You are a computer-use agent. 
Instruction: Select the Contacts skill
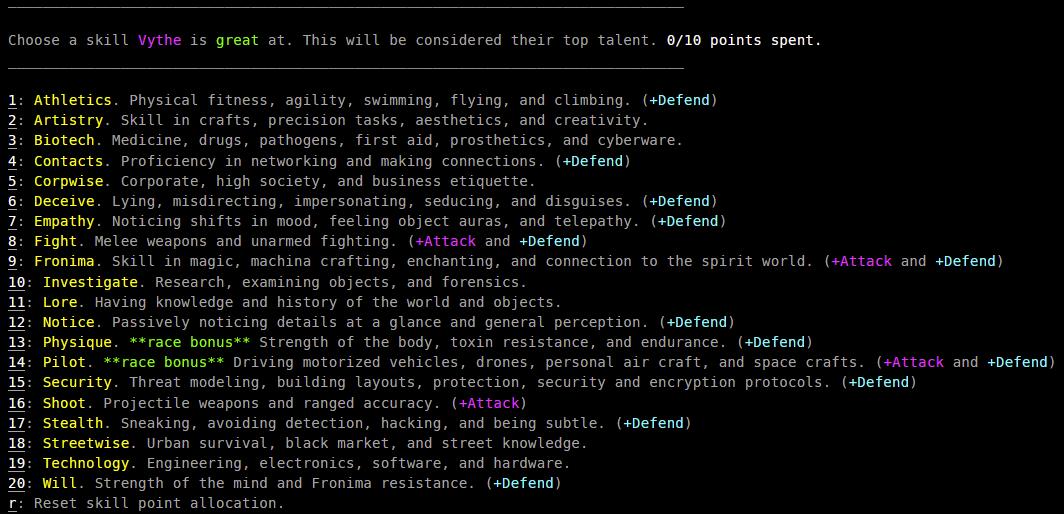[320, 161]
